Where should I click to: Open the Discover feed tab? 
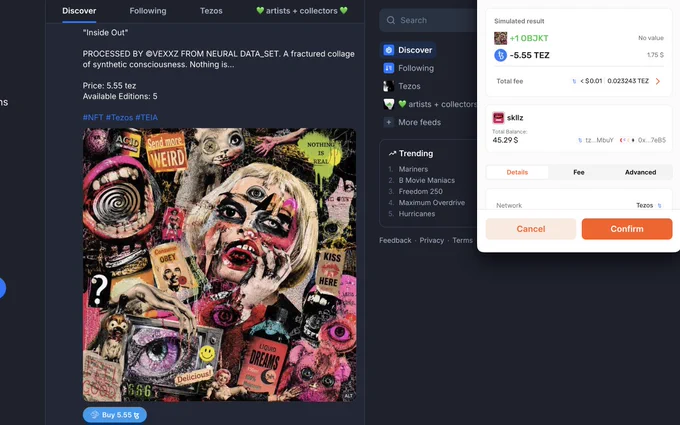(x=79, y=11)
